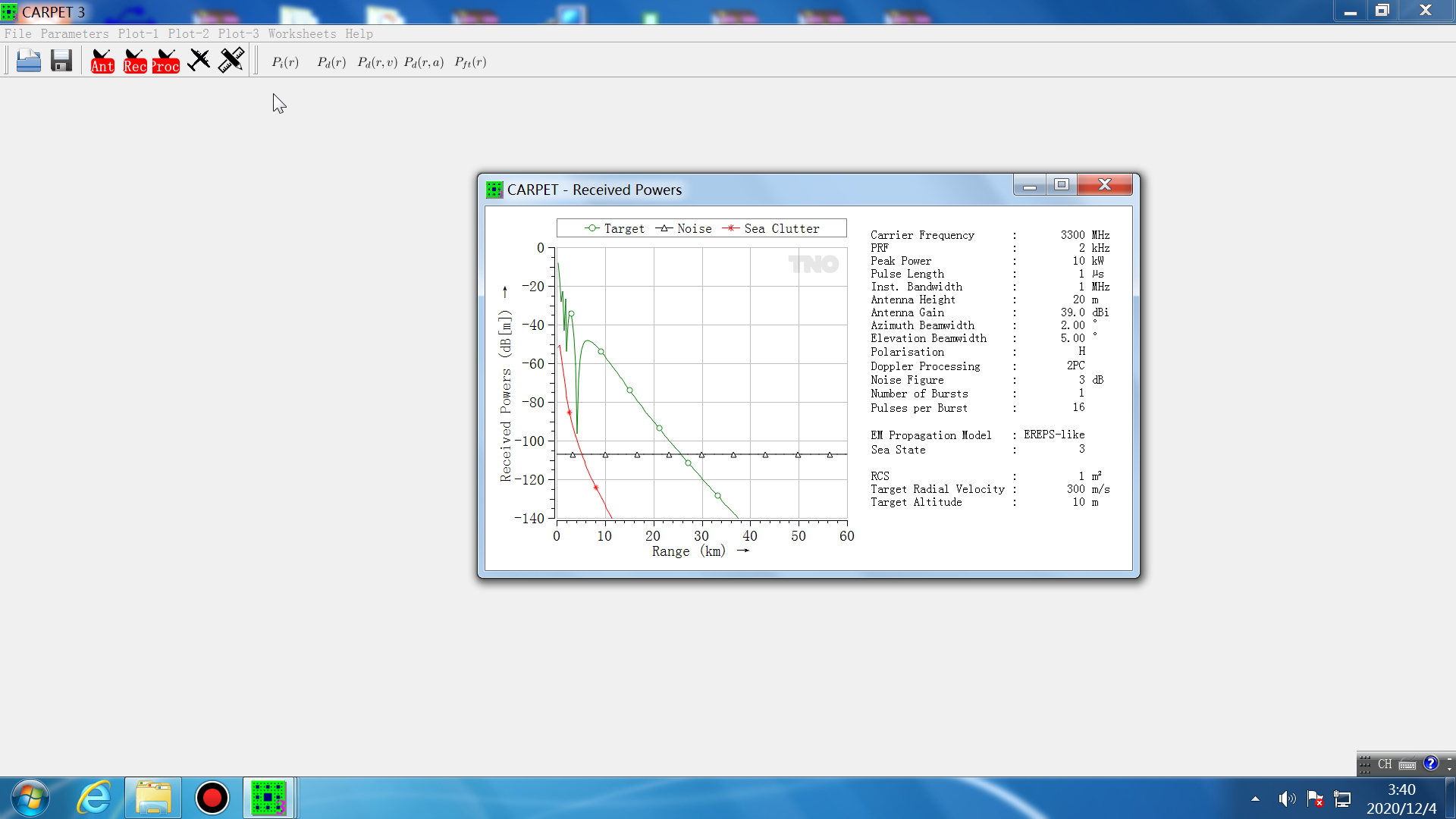Click the Pulses per Burst label
Image resolution: width=1456 pixels, height=819 pixels.
[919, 408]
